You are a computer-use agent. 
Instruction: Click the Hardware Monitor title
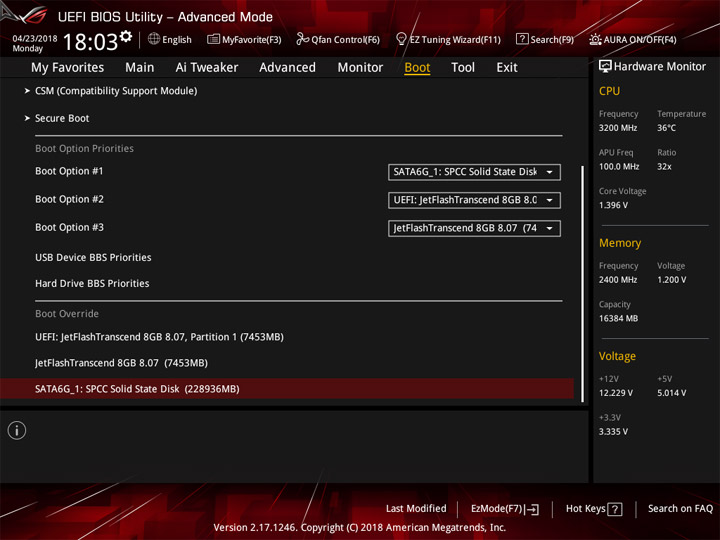coord(660,67)
